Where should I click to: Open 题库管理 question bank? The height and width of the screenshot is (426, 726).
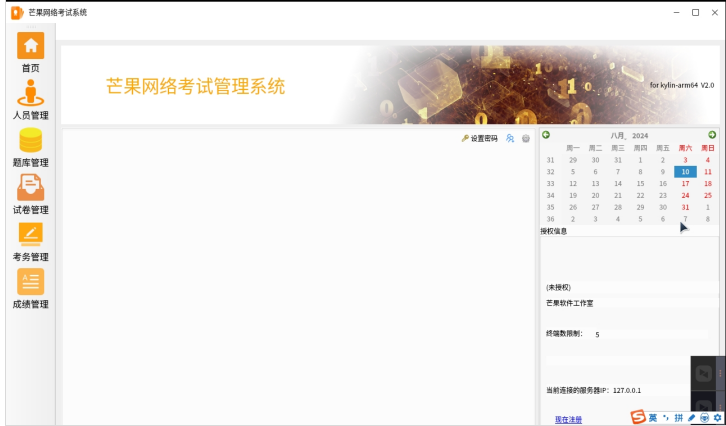[31, 141]
